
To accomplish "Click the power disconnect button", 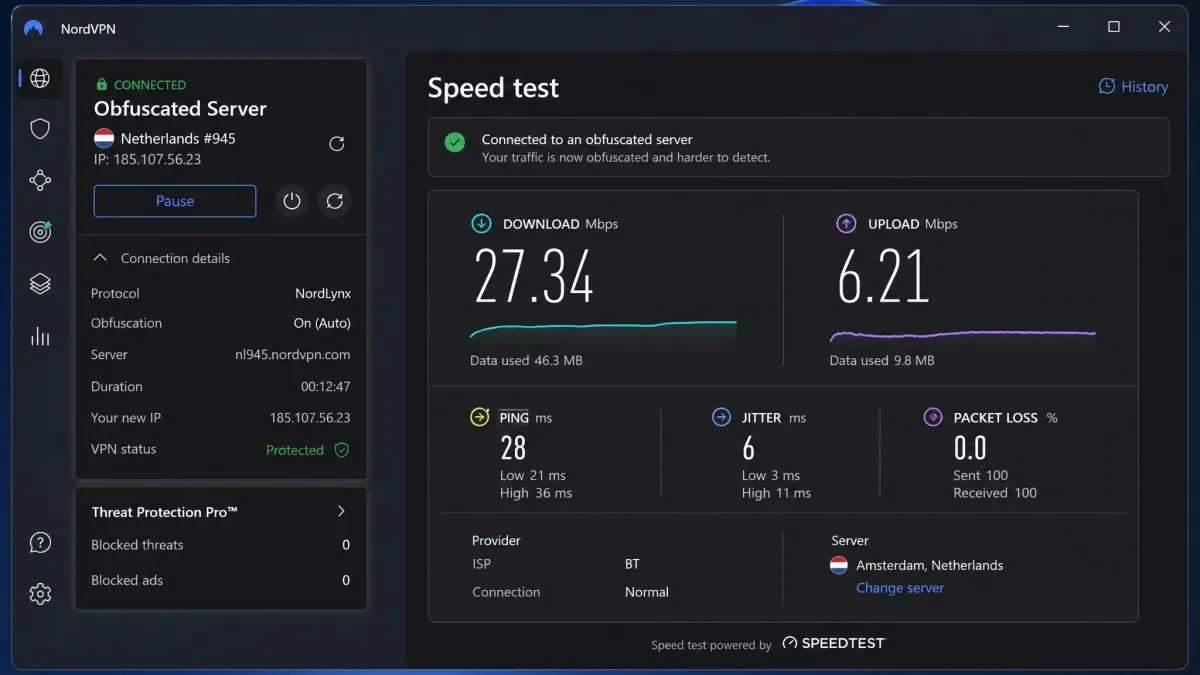I will point(292,201).
